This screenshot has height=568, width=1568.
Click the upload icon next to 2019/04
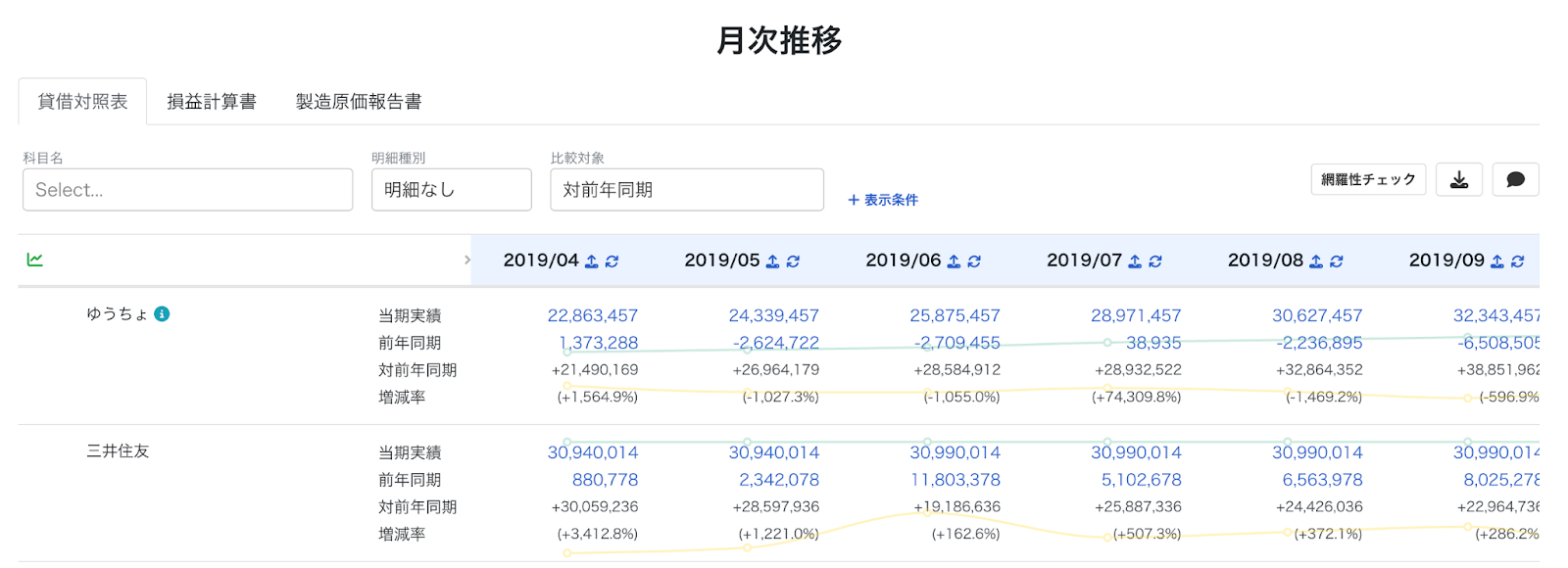pos(592,261)
